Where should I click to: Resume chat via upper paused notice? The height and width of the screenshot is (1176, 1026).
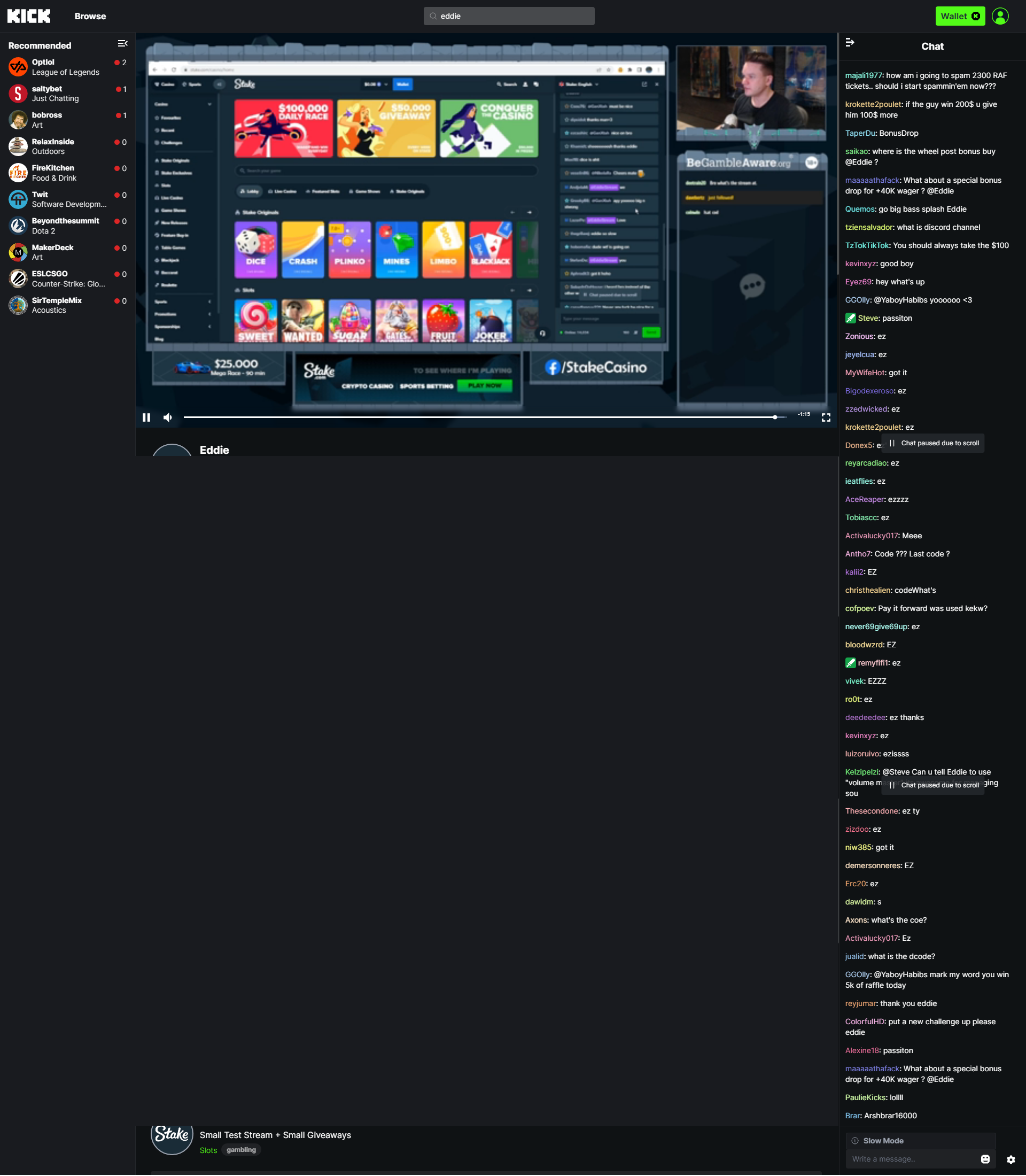pyautogui.click(x=932, y=443)
